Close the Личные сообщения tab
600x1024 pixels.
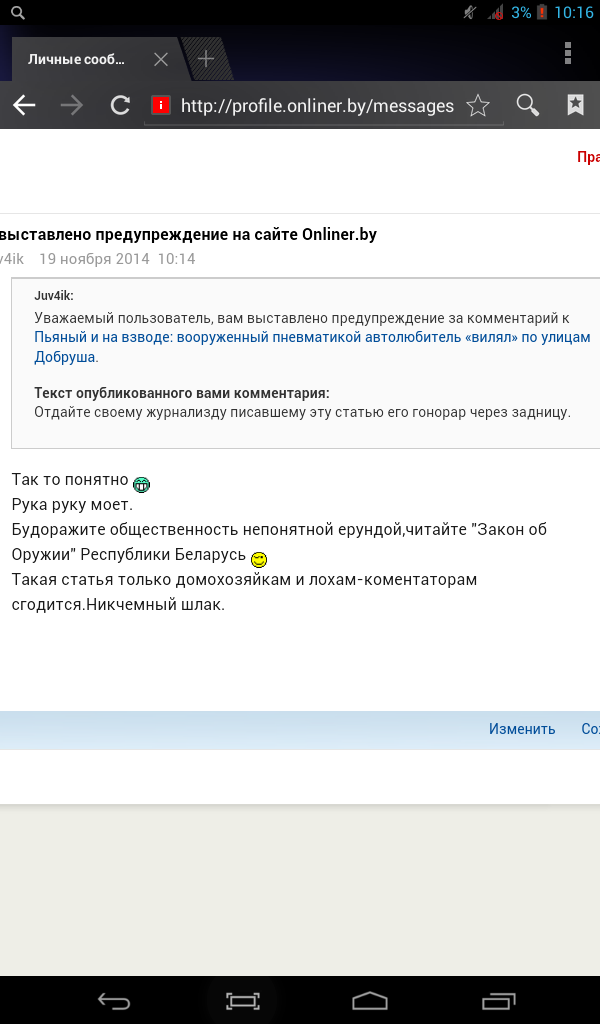tap(160, 59)
